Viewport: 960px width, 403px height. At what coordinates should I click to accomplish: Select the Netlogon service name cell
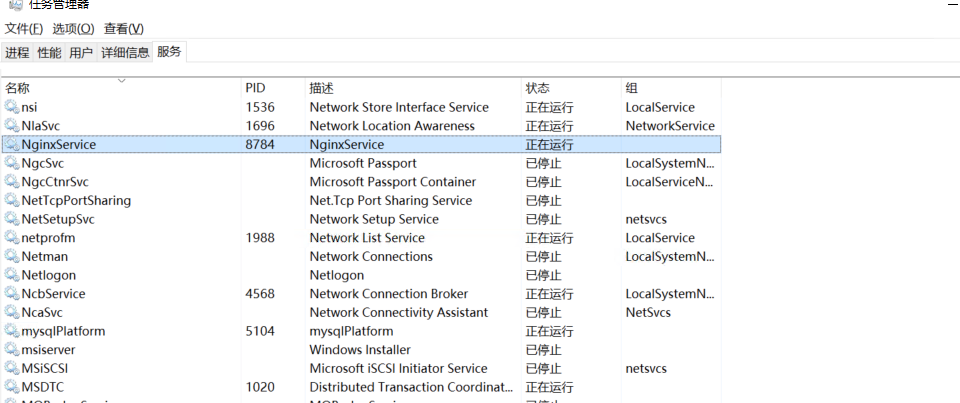click(x=49, y=275)
